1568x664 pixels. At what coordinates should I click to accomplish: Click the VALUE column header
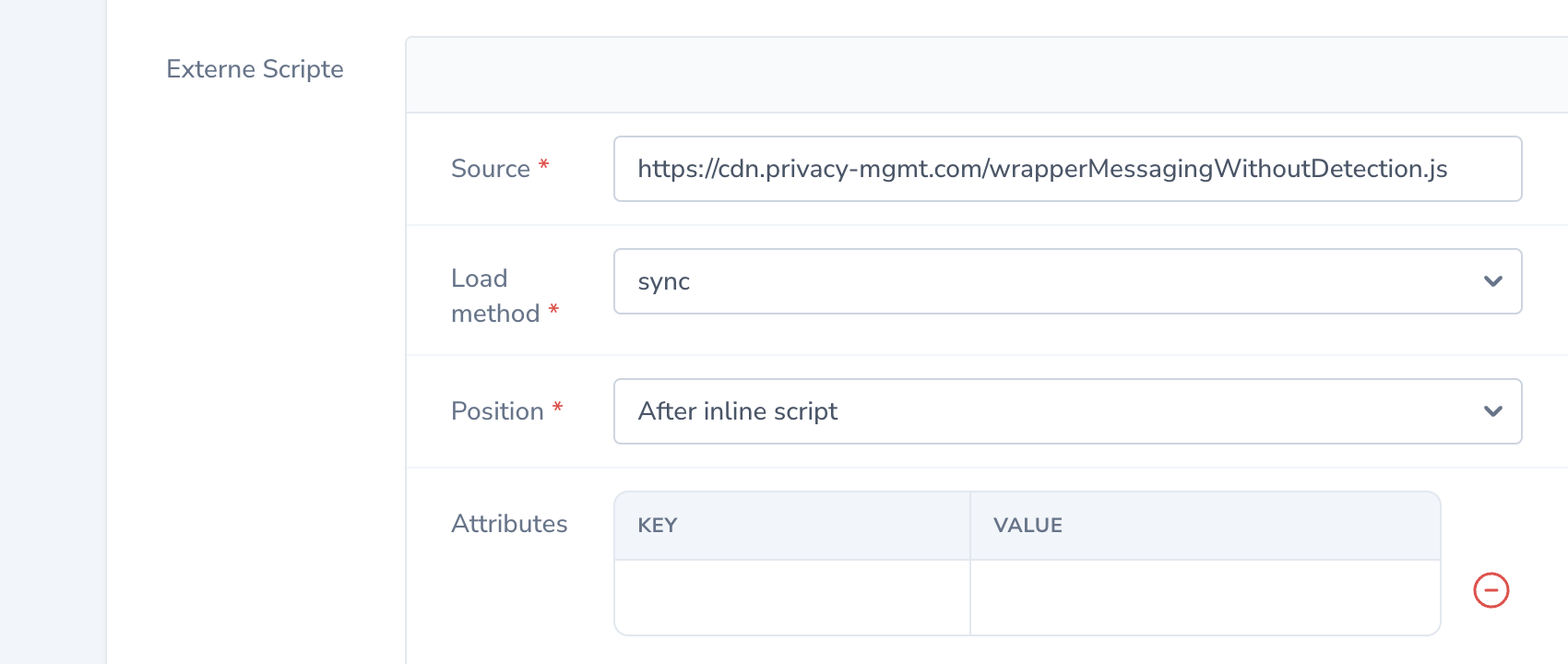(x=1206, y=526)
